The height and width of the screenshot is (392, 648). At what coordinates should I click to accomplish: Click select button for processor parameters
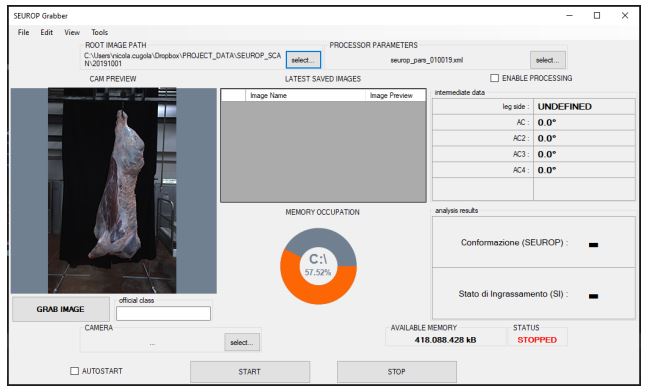coord(547,60)
